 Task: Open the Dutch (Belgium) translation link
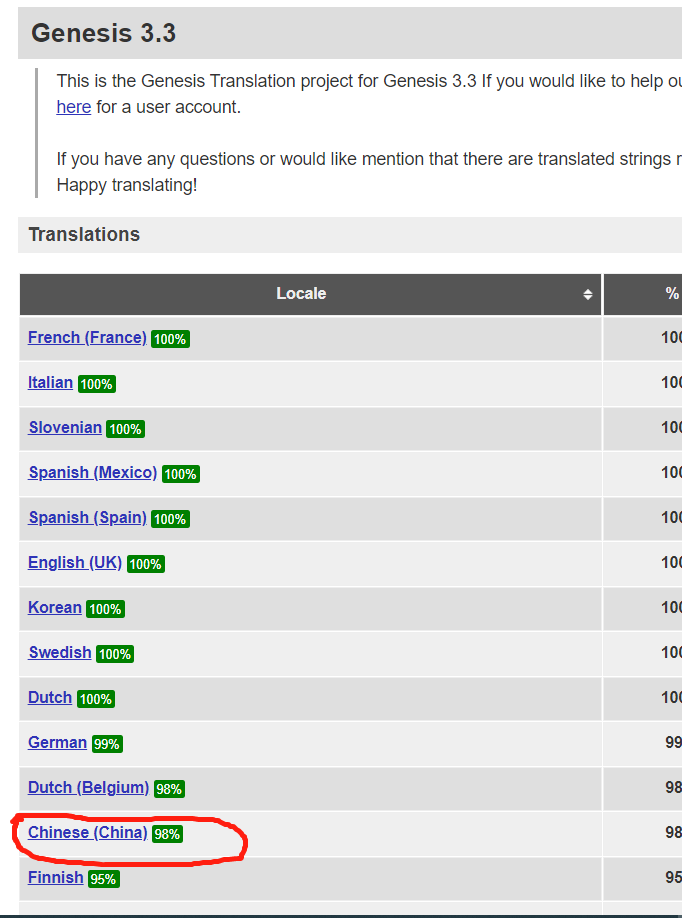[x=88, y=788]
